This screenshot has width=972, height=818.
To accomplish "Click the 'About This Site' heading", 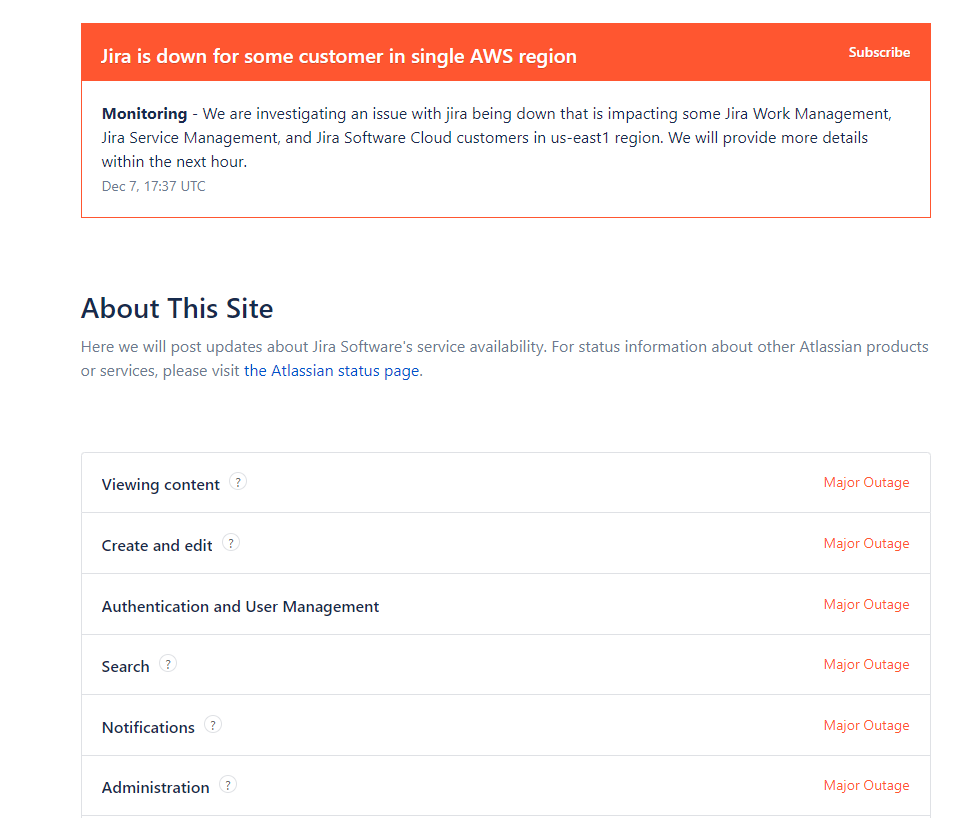I will click(177, 309).
